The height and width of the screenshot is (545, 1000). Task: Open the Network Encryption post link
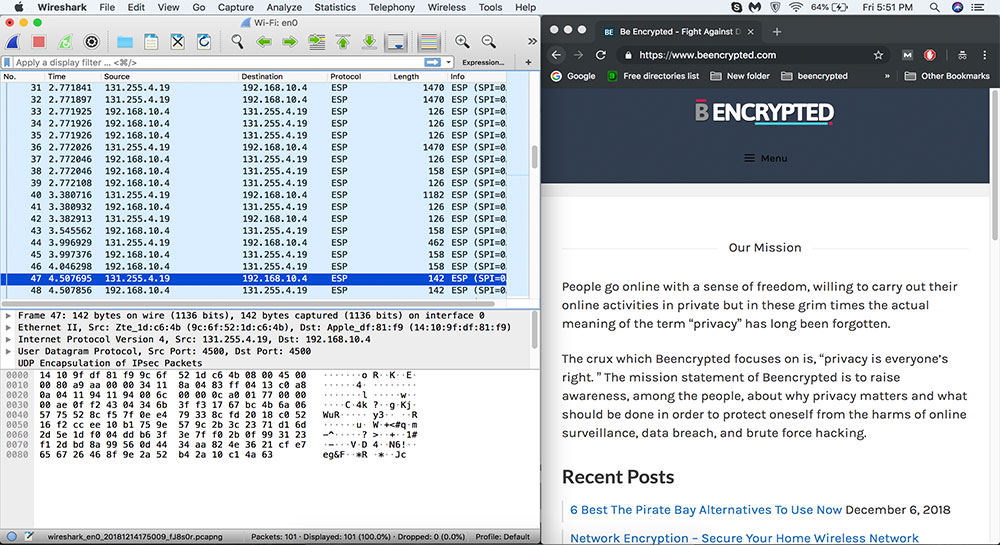[744, 538]
